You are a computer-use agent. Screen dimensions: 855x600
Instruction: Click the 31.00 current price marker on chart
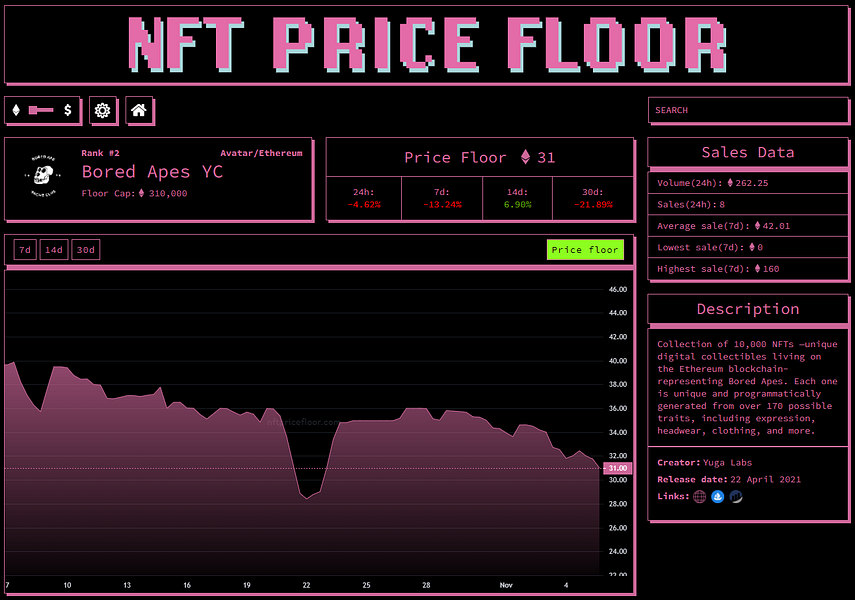click(617, 468)
